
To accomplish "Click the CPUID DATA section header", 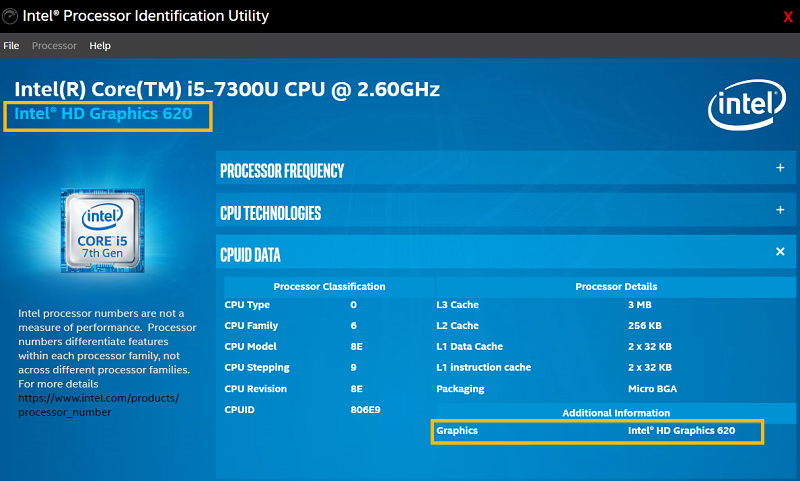I will click(x=250, y=255).
